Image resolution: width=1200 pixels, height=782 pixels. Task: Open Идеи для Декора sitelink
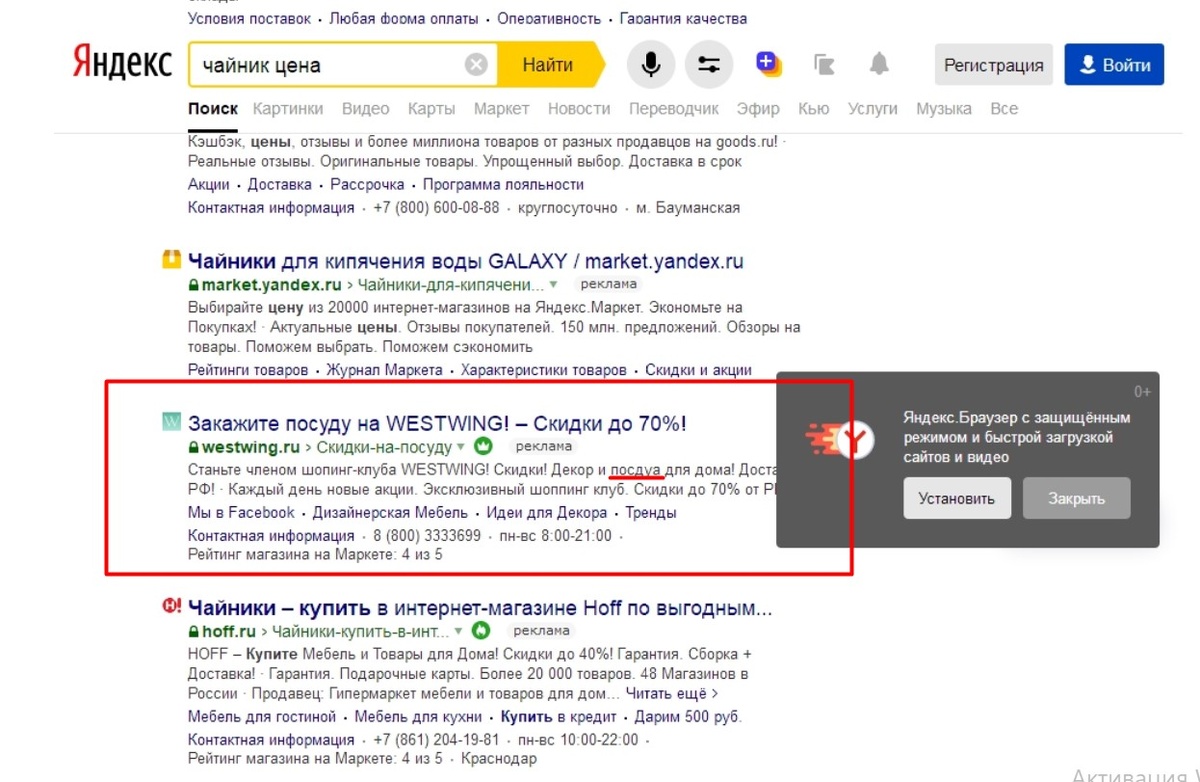(547, 513)
